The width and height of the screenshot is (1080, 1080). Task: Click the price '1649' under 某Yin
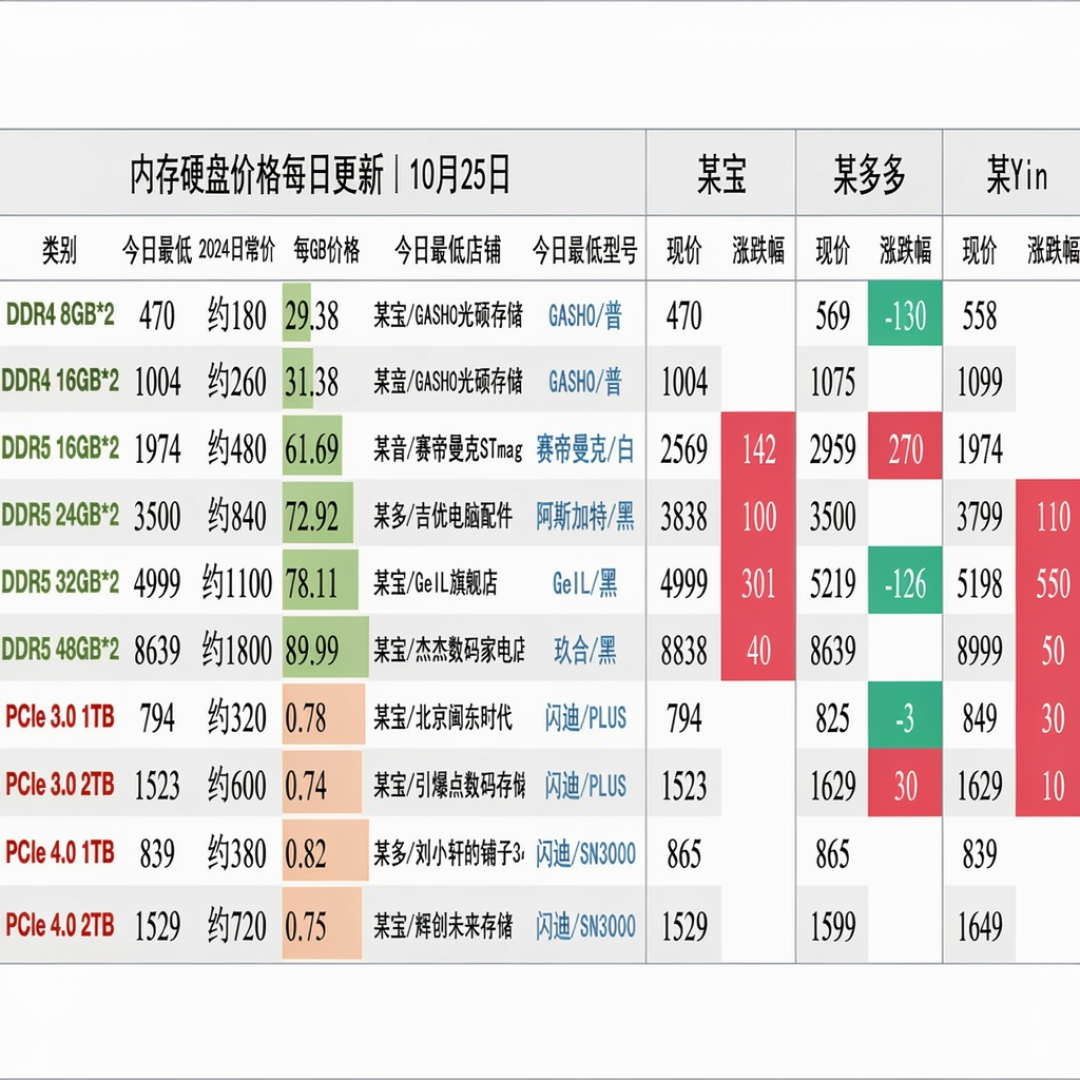click(x=979, y=926)
